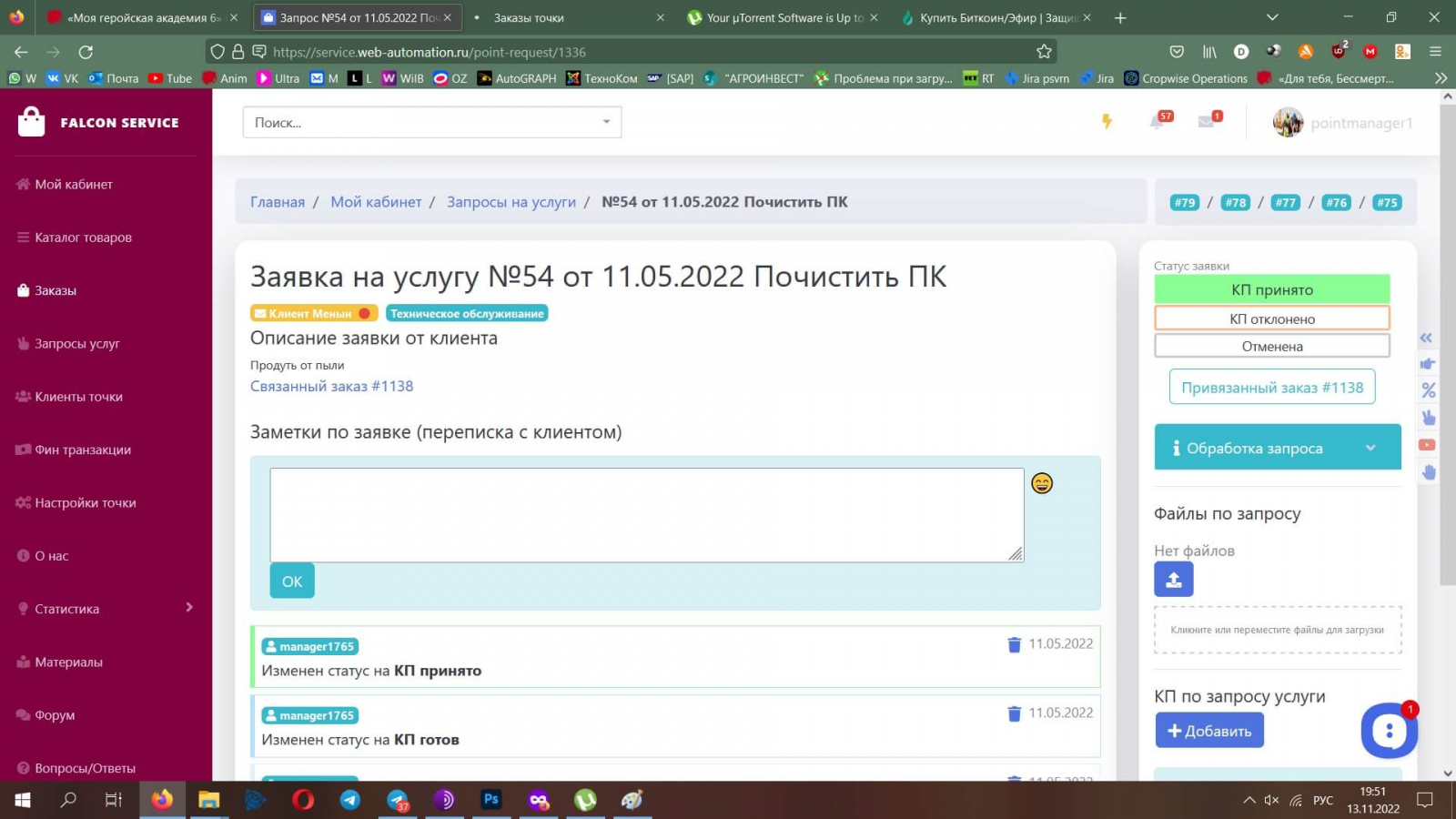This screenshot has height=819, width=1456.
Task: Expand the Статистика sidebar submenu arrow
Action: [x=189, y=607]
